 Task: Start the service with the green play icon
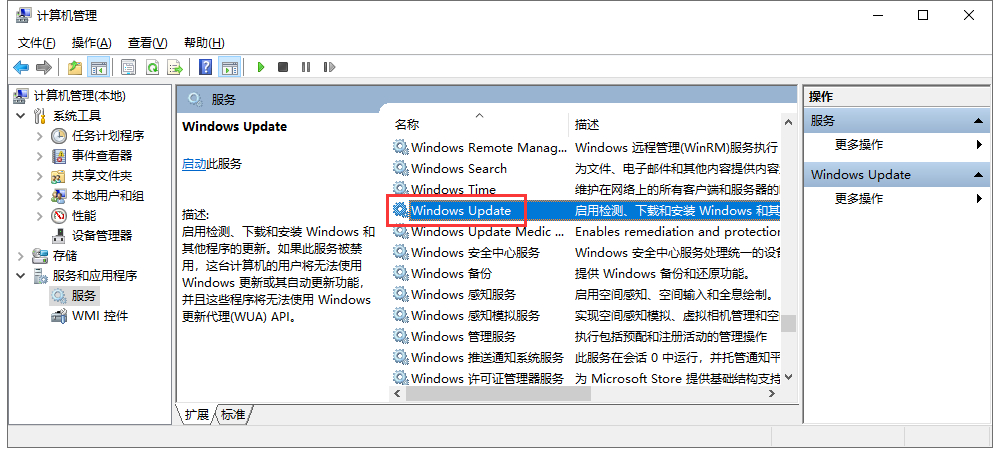pyautogui.click(x=260, y=67)
